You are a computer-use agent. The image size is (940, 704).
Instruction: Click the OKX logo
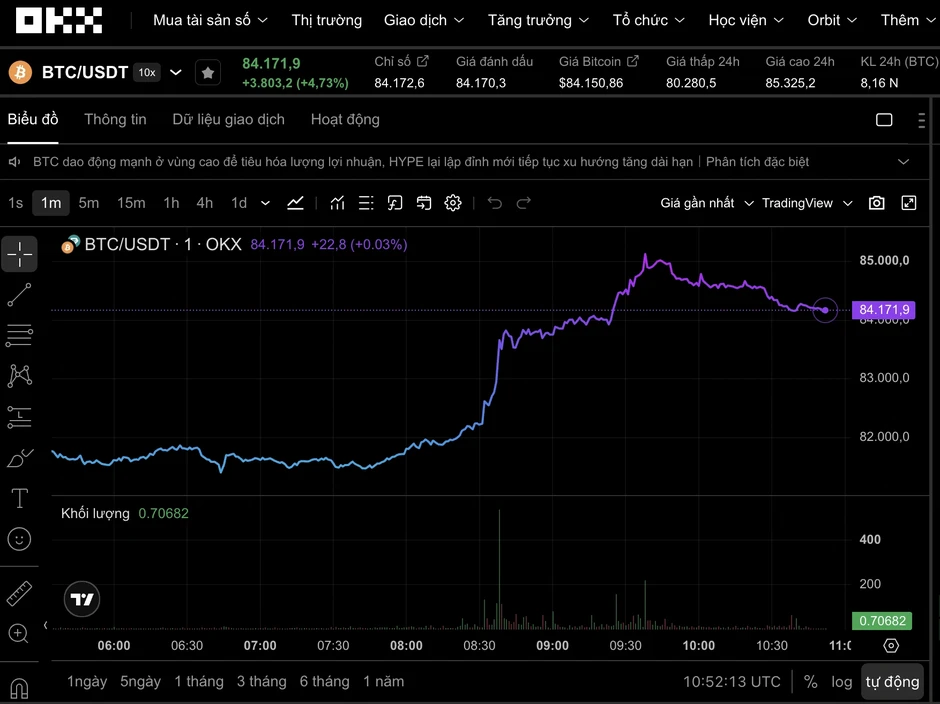click(59, 20)
